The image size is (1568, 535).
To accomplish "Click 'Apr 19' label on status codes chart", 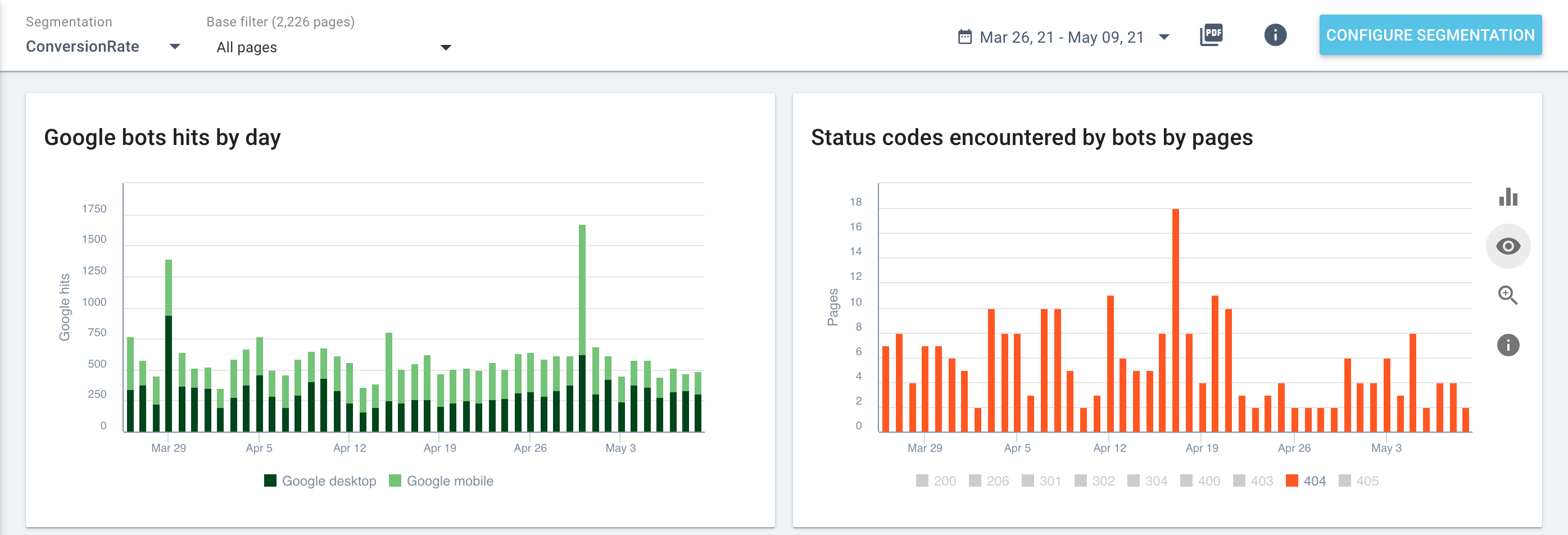I will coord(1202,448).
